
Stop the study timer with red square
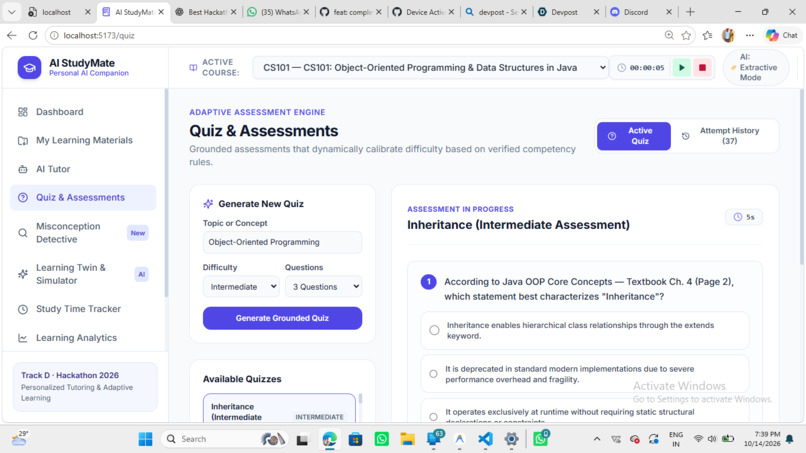pos(702,67)
